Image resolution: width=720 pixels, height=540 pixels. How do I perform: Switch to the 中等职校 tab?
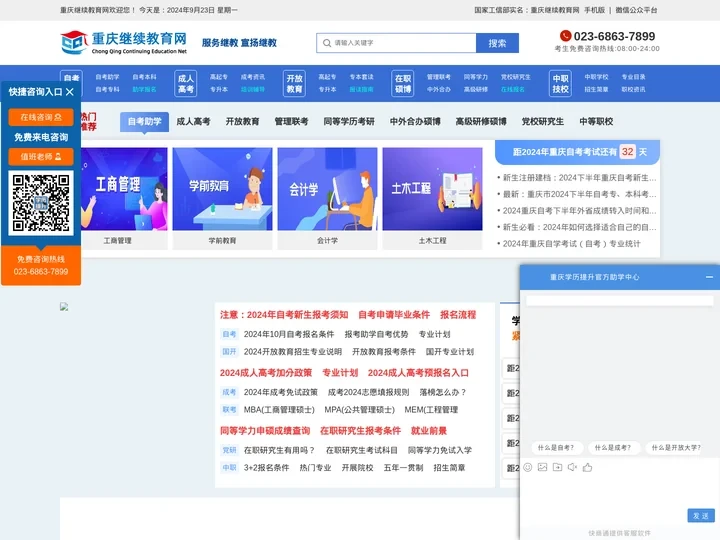(596, 122)
